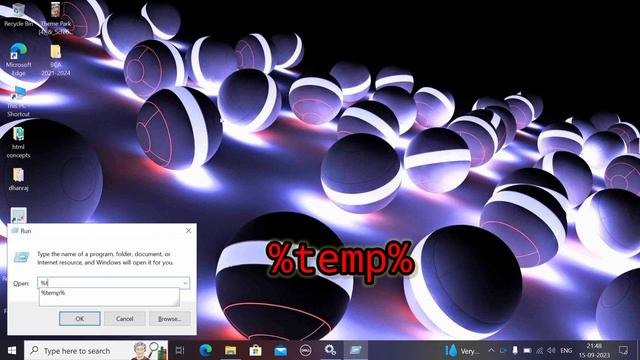
Task: Open the Recycle Bin desktop icon
Action: click(x=18, y=15)
